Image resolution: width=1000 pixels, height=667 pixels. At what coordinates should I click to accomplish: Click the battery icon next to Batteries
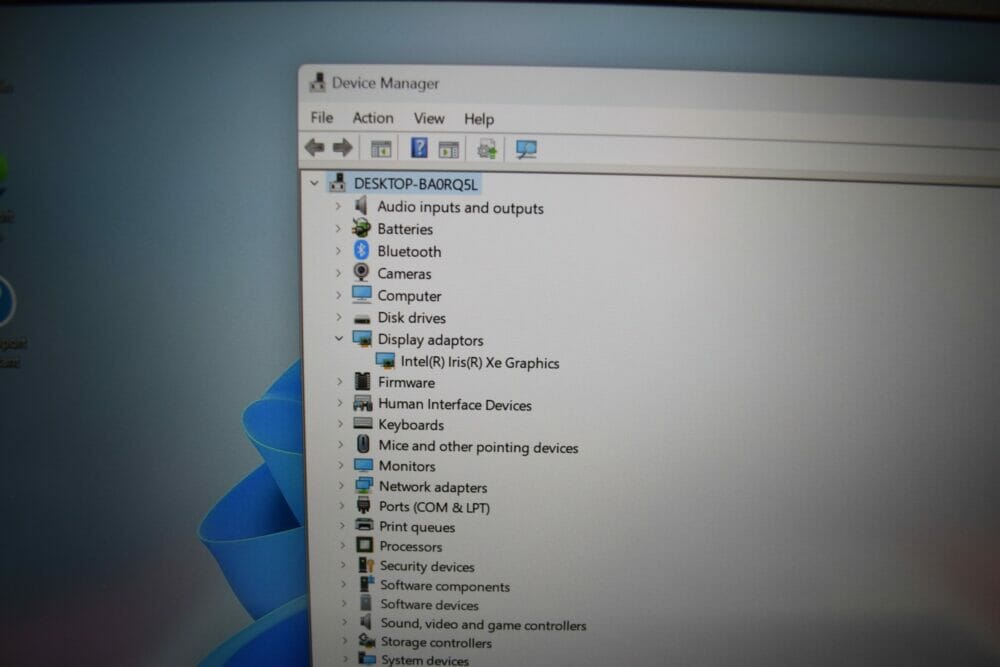tap(362, 228)
